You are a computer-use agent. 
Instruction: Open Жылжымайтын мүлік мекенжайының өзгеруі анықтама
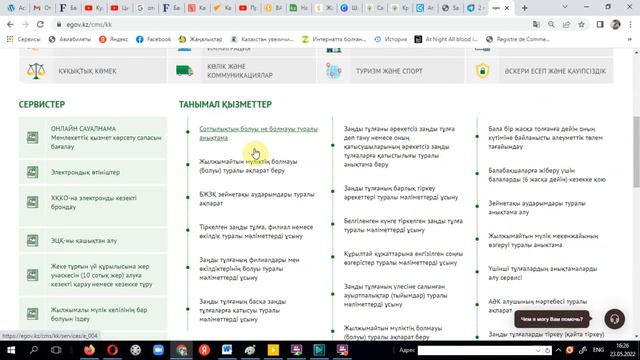tap(543, 240)
